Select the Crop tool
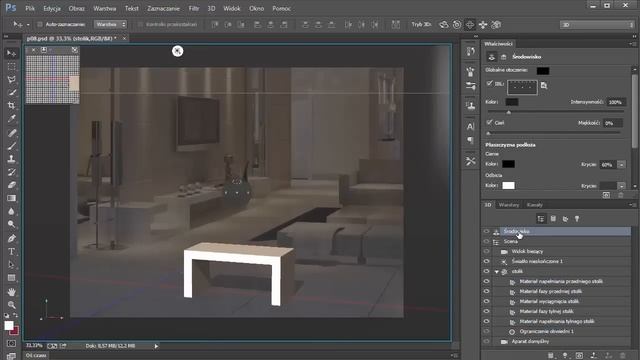 (x=11, y=106)
